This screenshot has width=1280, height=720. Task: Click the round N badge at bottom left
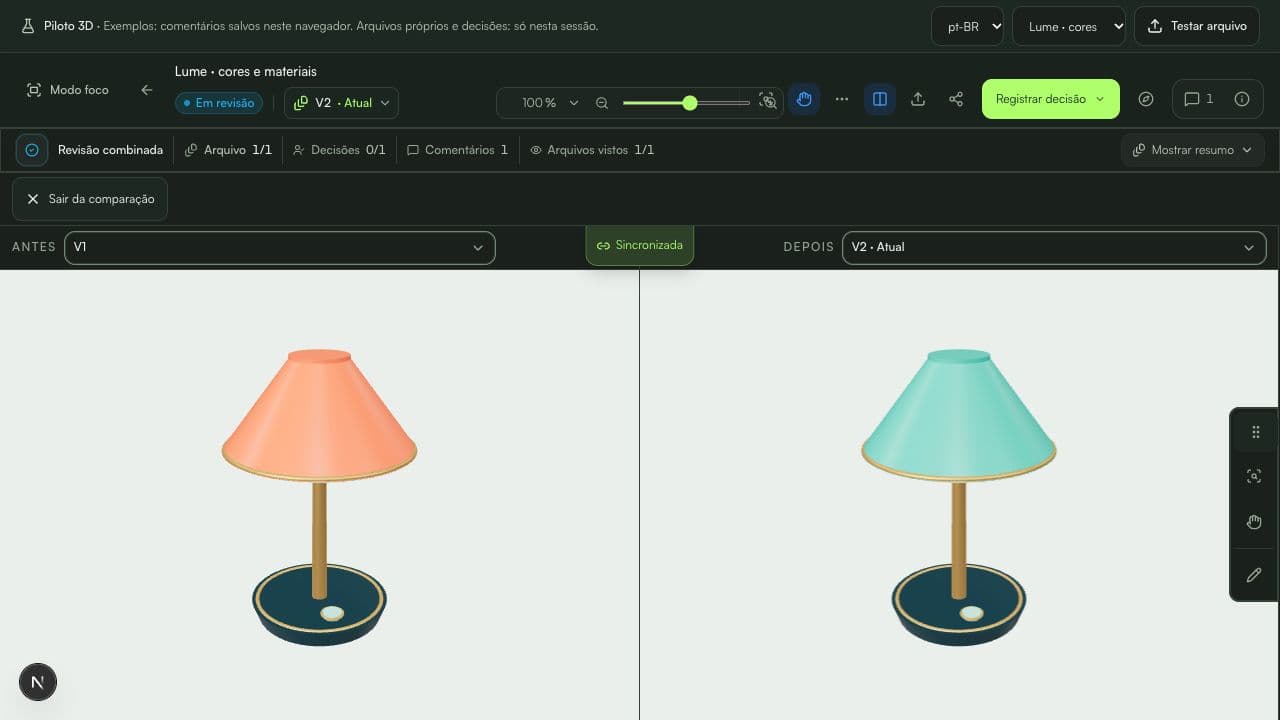[x=38, y=682]
